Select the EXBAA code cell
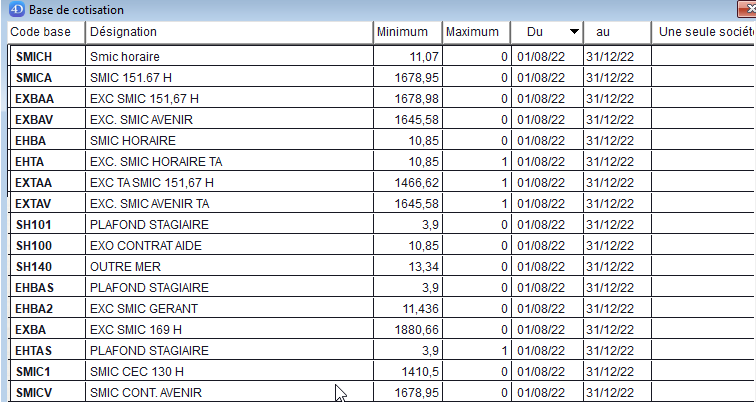Image resolution: width=756 pixels, height=402 pixels. 47,99
